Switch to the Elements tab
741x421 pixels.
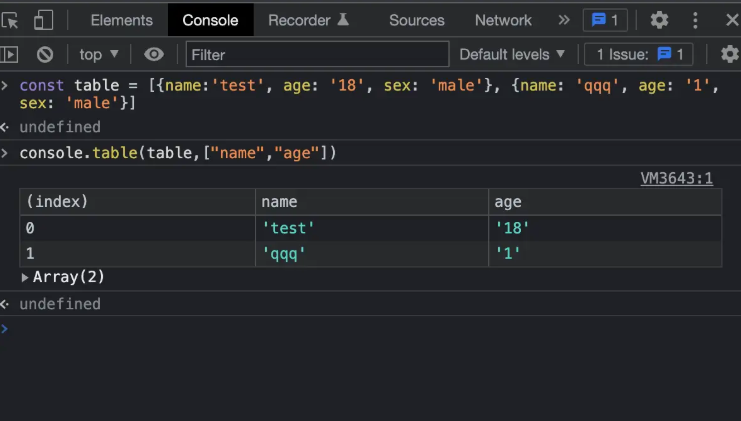[122, 20]
